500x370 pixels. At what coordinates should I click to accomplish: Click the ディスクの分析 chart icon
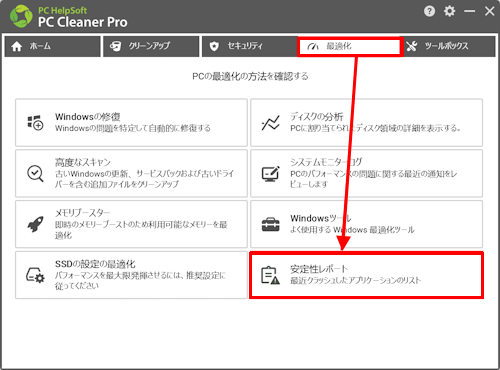[270, 123]
